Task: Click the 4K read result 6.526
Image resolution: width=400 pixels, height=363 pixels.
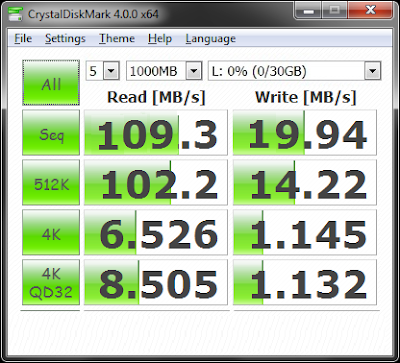Action: pos(156,232)
